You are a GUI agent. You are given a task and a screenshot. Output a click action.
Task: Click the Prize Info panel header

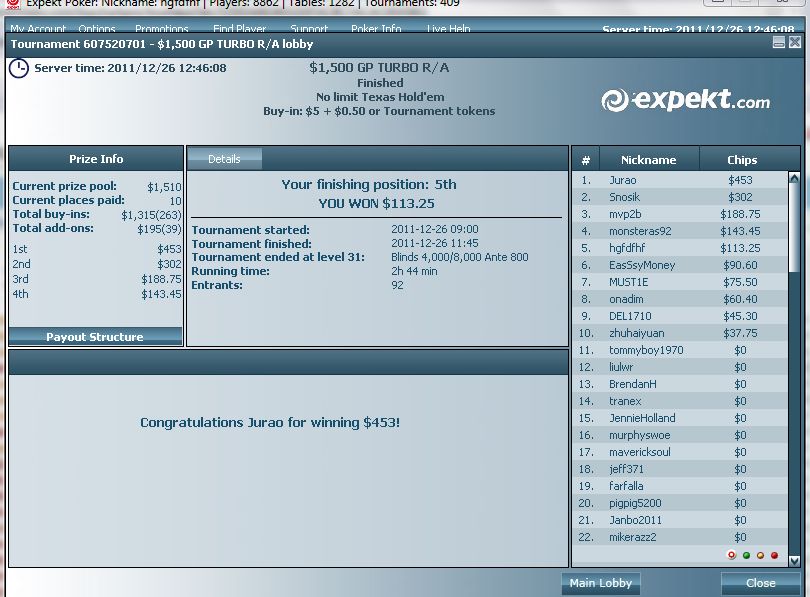[96, 159]
